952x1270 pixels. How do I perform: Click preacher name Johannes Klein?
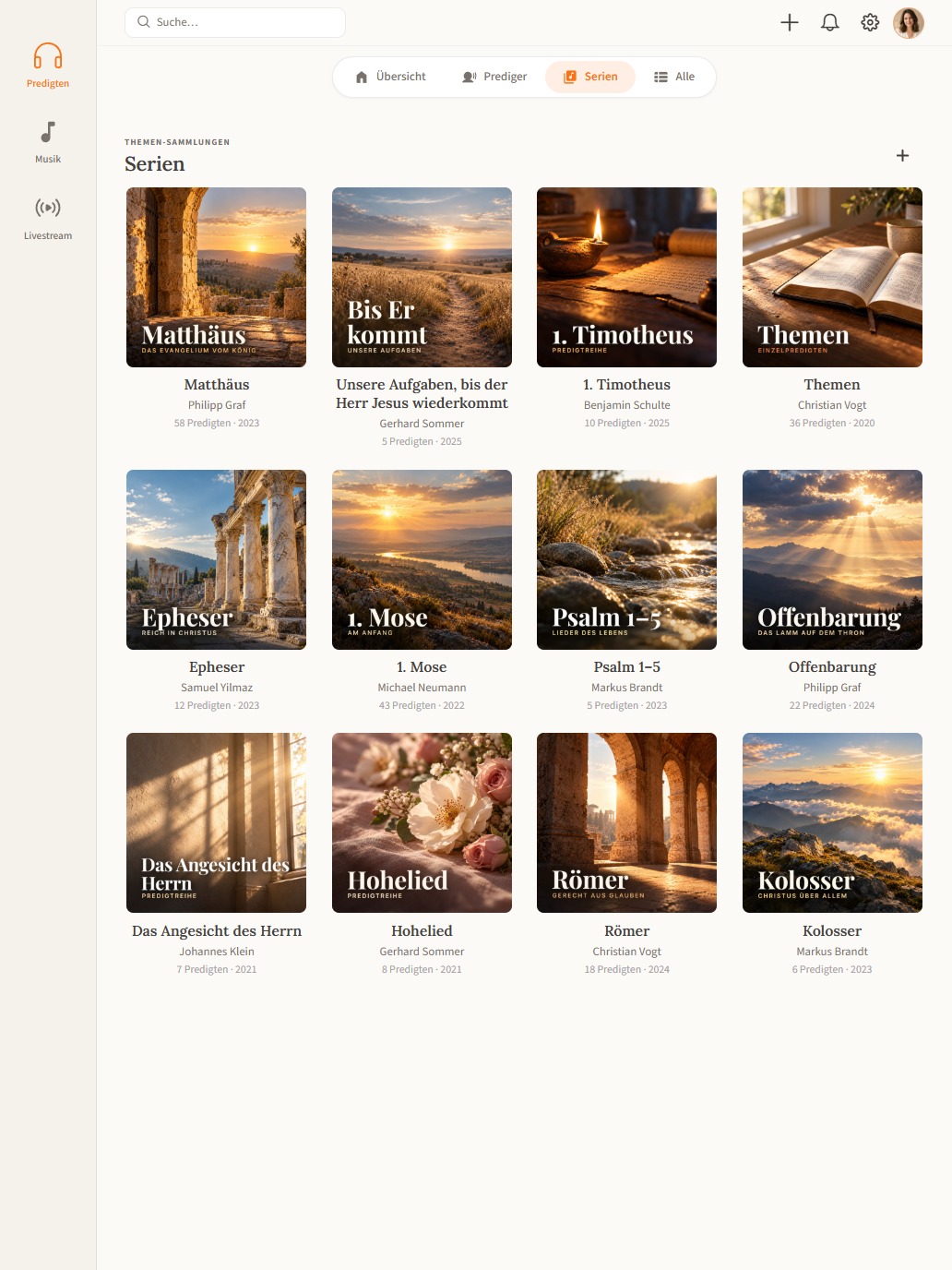(217, 952)
